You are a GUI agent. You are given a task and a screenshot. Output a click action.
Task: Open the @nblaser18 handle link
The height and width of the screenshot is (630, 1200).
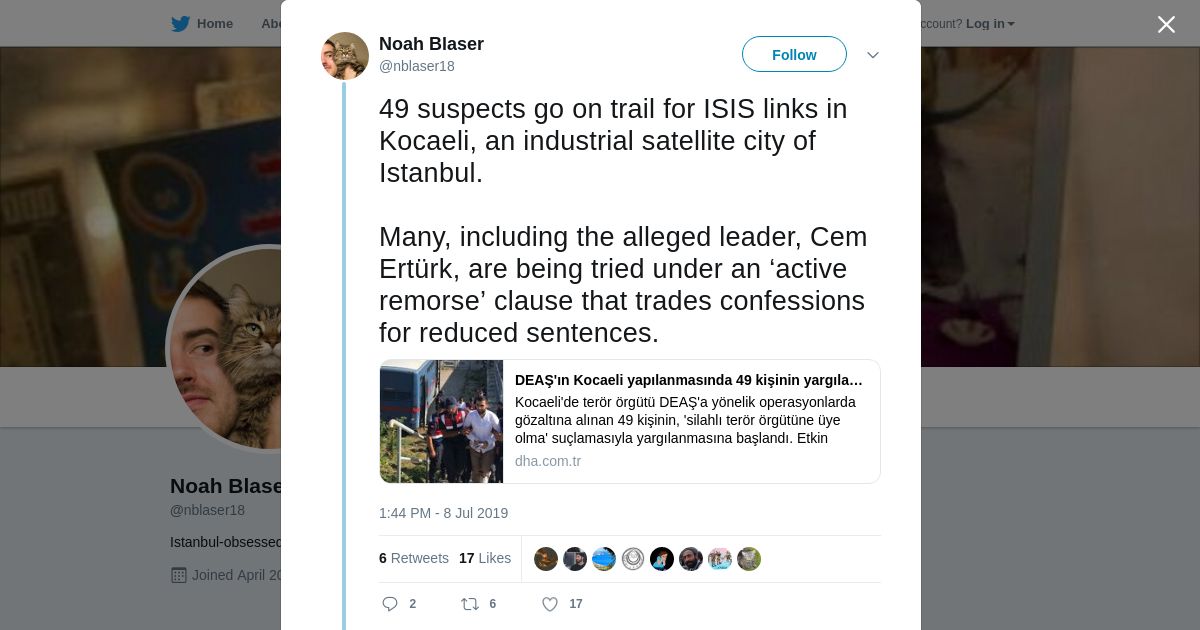pyautogui.click(x=417, y=66)
